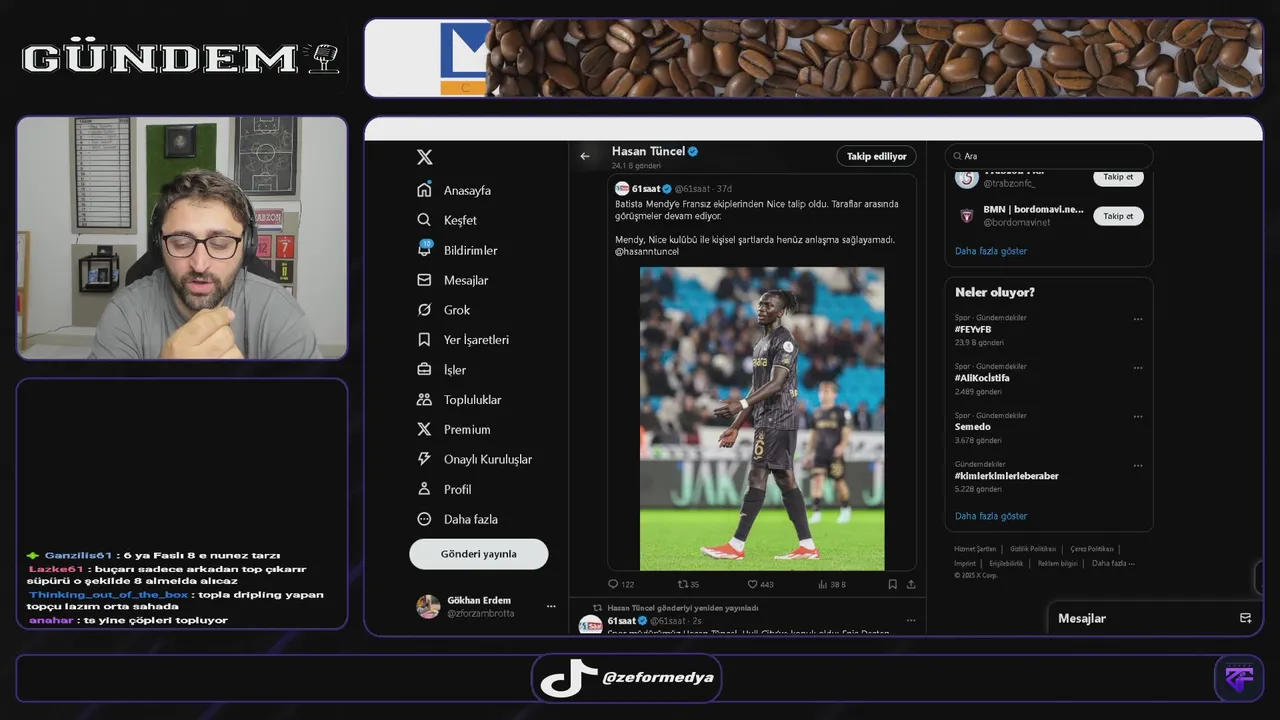1280x720 pixels.
Task: Open the Çerez Politikası footer link
Action: click(x=1092, y=549)
